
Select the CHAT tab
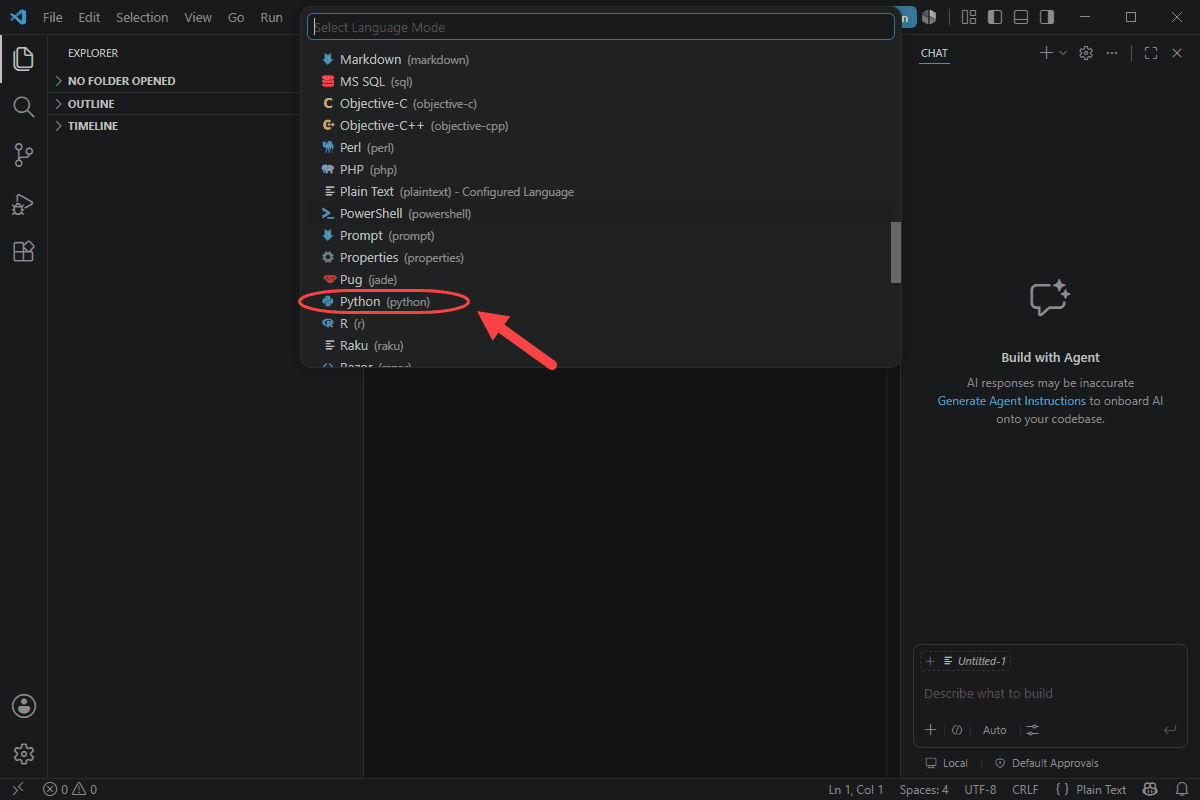934,53
